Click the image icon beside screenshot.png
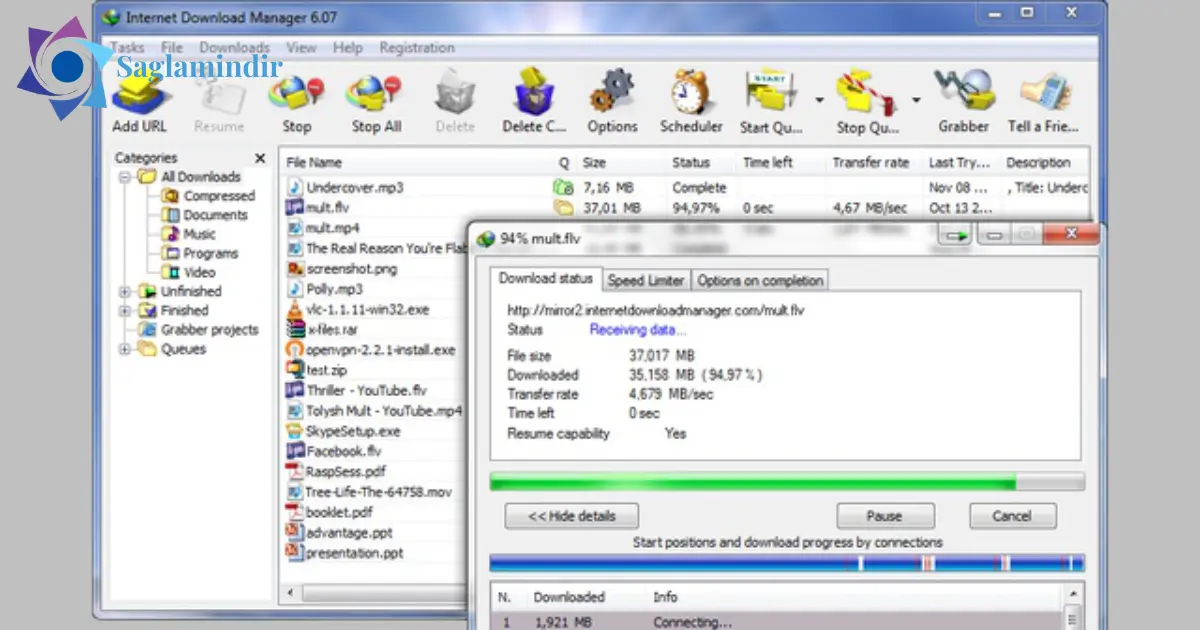 pos(295,268)
